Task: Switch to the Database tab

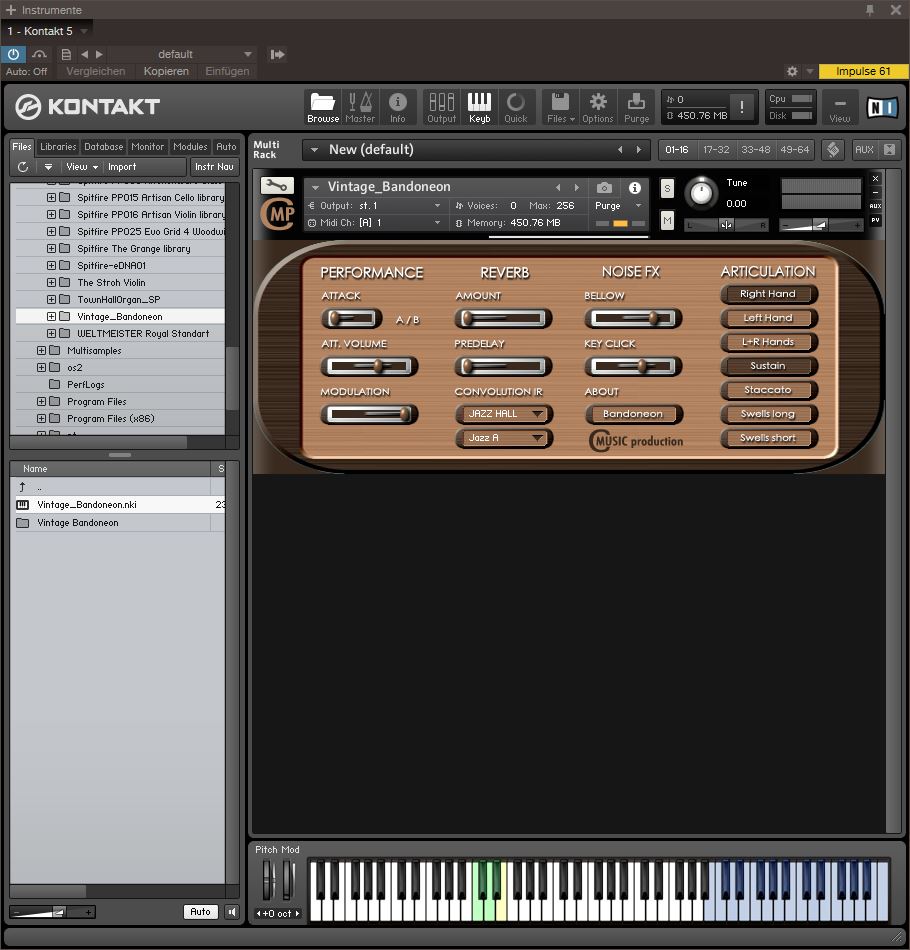Action: pos(104,147)
